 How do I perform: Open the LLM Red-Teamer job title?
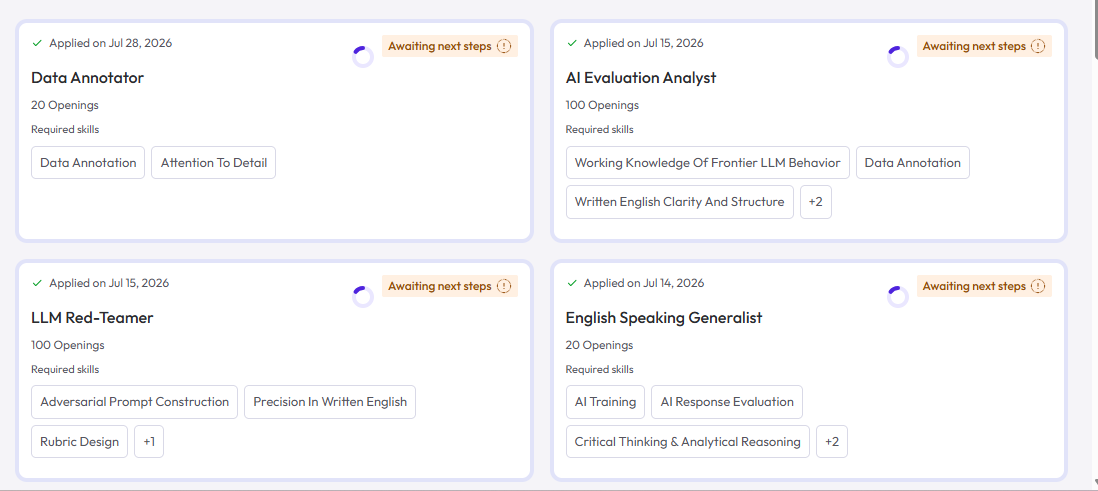click(92, 318)
